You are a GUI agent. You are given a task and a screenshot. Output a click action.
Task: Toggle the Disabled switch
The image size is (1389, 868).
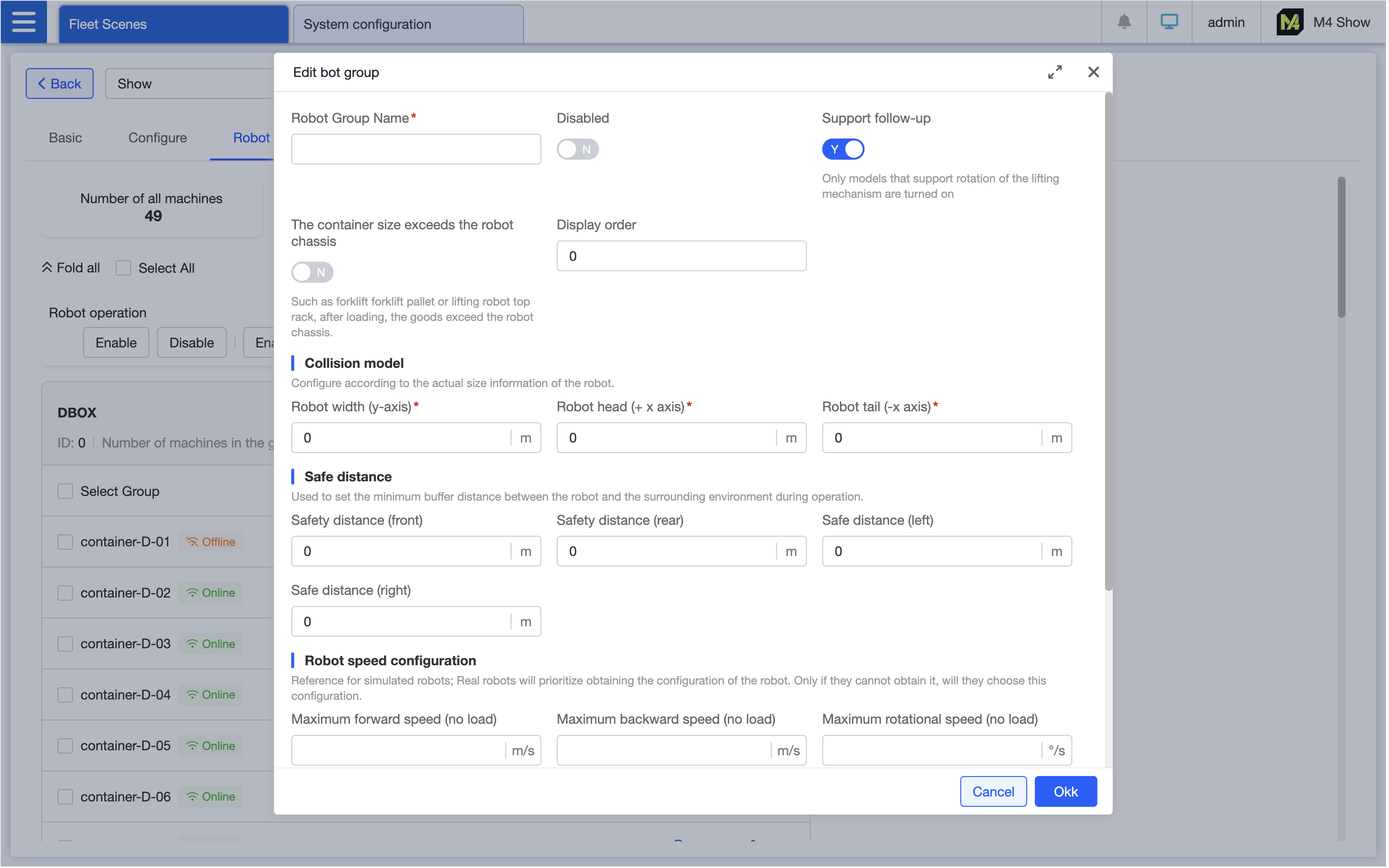pyautogui.click(x=579, y=149)
